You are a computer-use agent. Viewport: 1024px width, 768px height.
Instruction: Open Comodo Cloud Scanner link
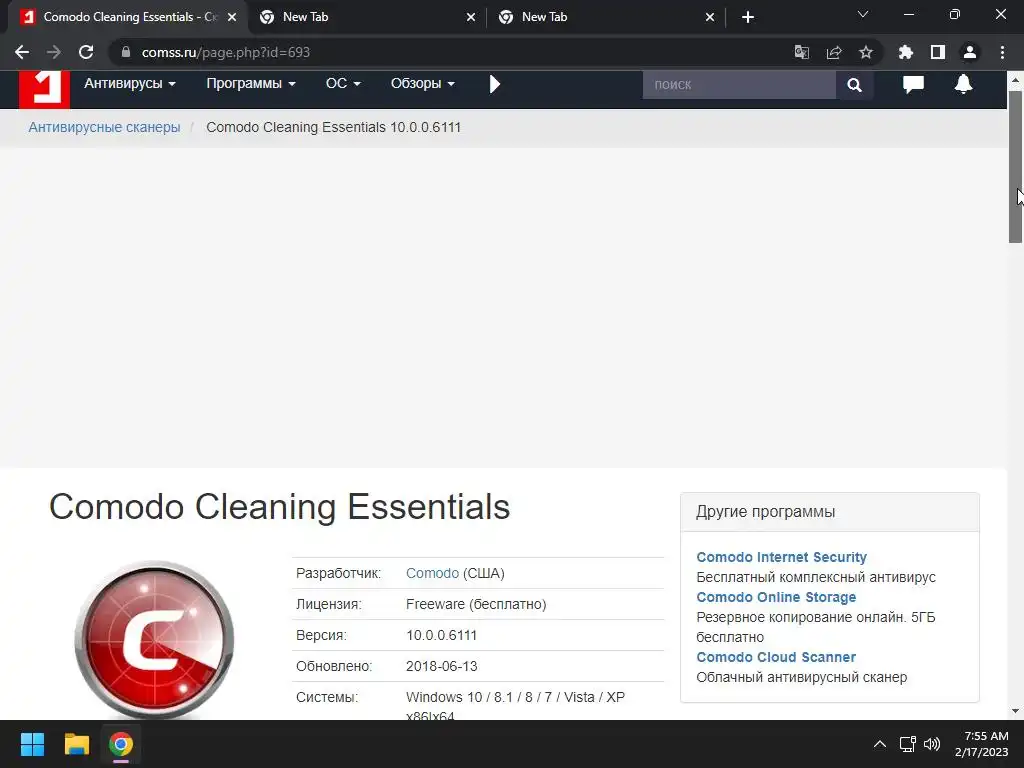pyautogui.click(x=776, y=657)
